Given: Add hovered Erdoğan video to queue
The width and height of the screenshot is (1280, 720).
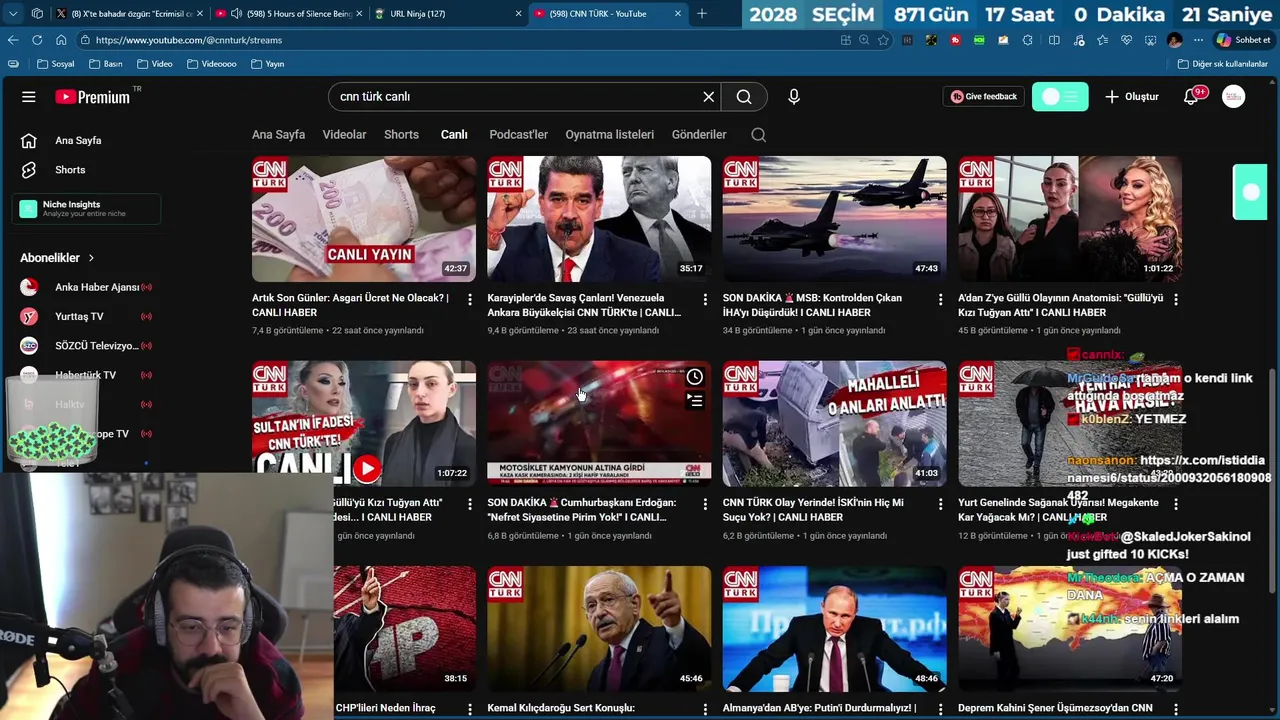Looking at the screenshot, I should pos(695,400).
